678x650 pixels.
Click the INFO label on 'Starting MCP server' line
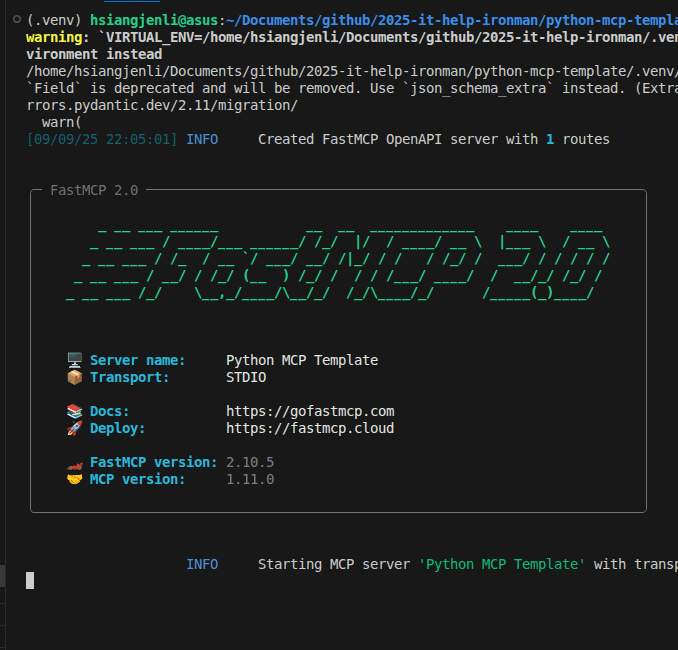click(202, 564)
